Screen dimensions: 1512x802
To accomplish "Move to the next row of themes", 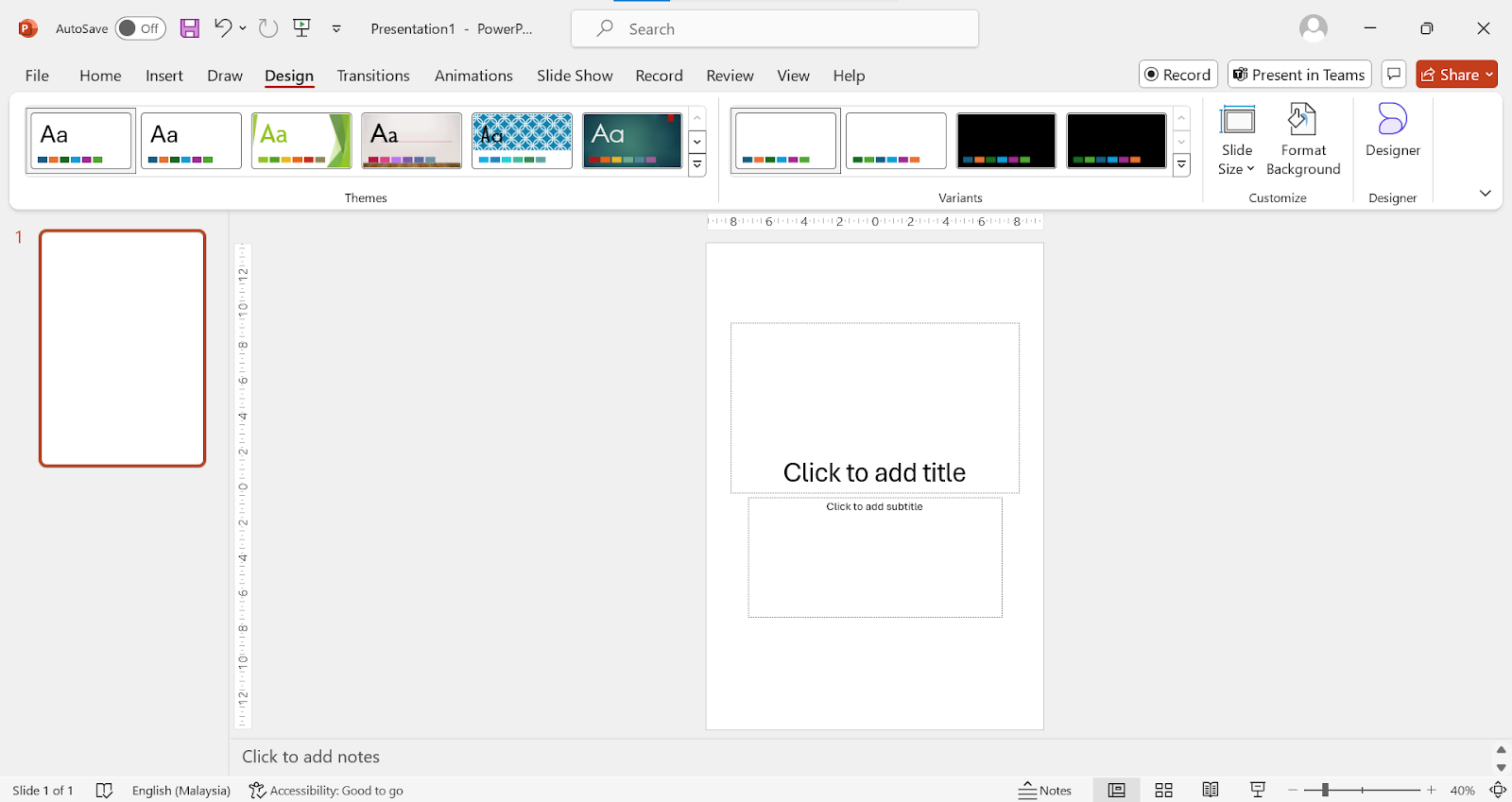I will (697, 142).
